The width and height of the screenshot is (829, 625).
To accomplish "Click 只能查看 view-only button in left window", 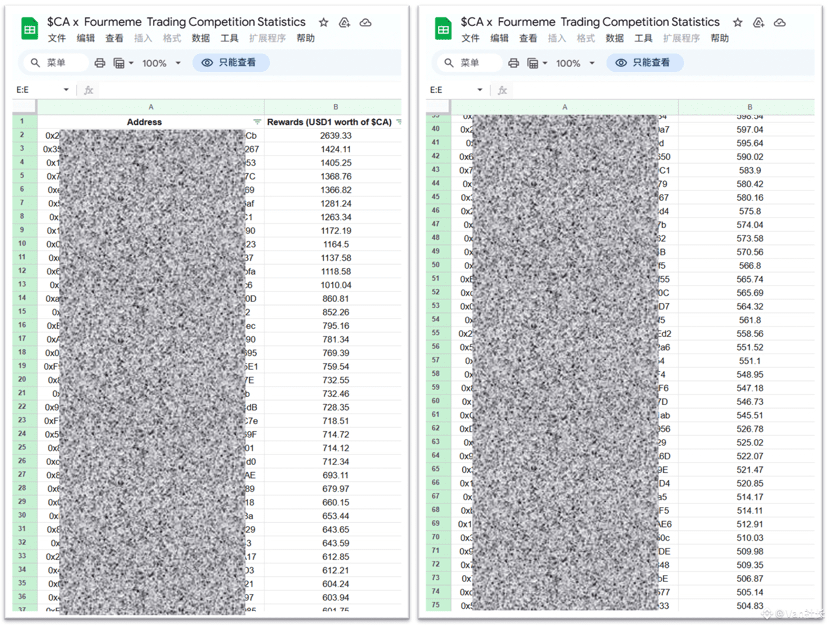I will 231,62.
